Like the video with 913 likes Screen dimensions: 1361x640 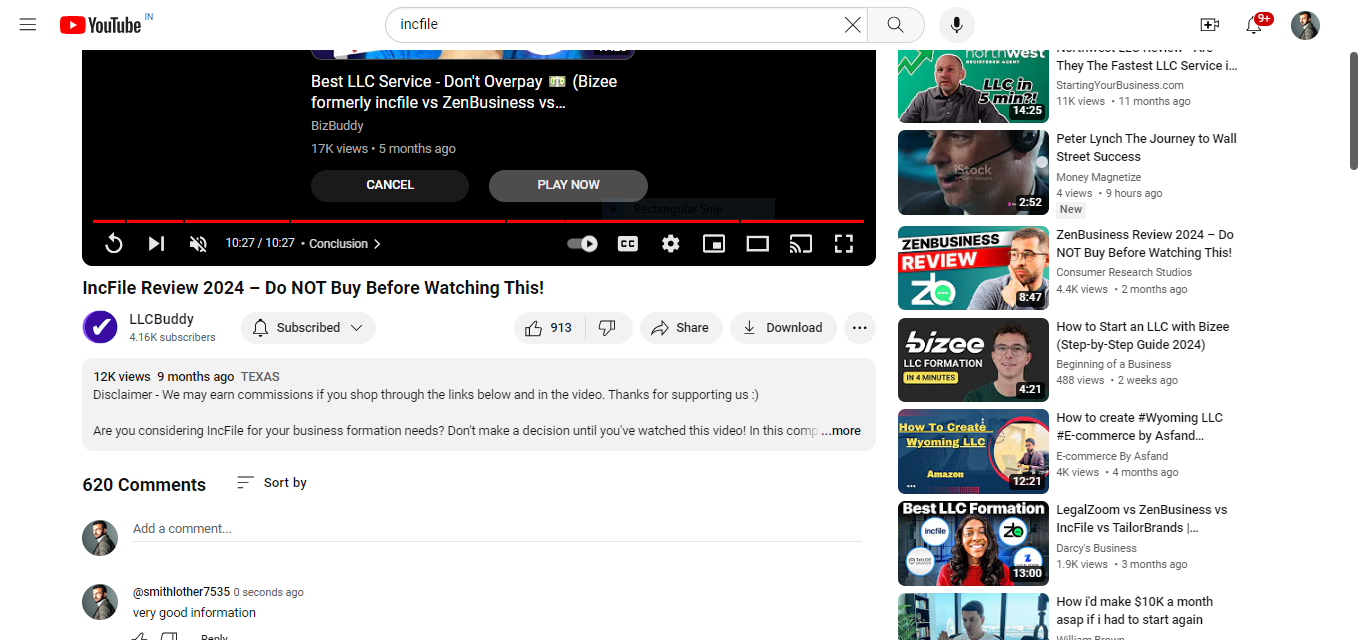coord(548,328)
